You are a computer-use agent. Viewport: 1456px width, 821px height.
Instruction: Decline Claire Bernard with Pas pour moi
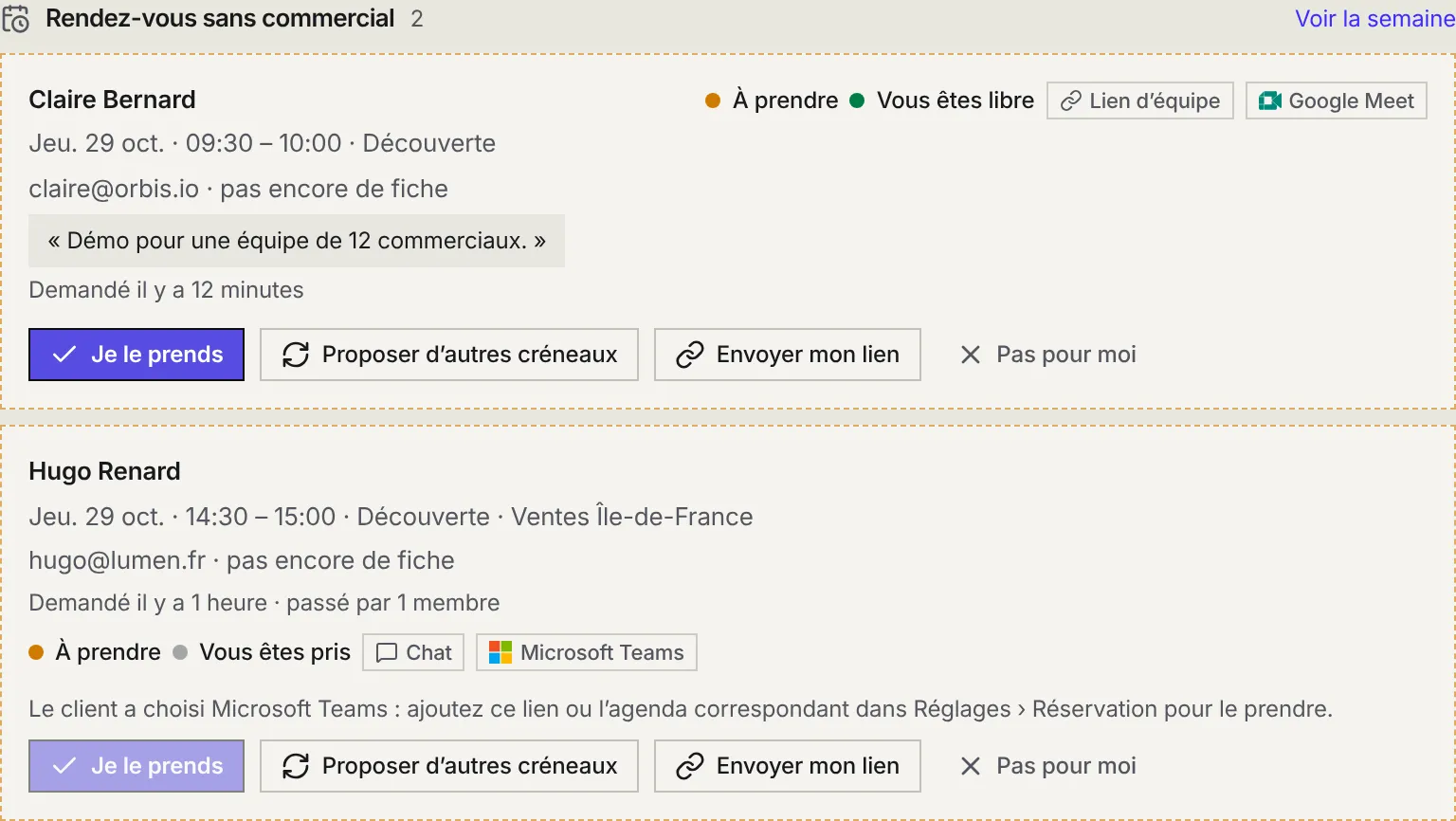(x=1047, y=355)
